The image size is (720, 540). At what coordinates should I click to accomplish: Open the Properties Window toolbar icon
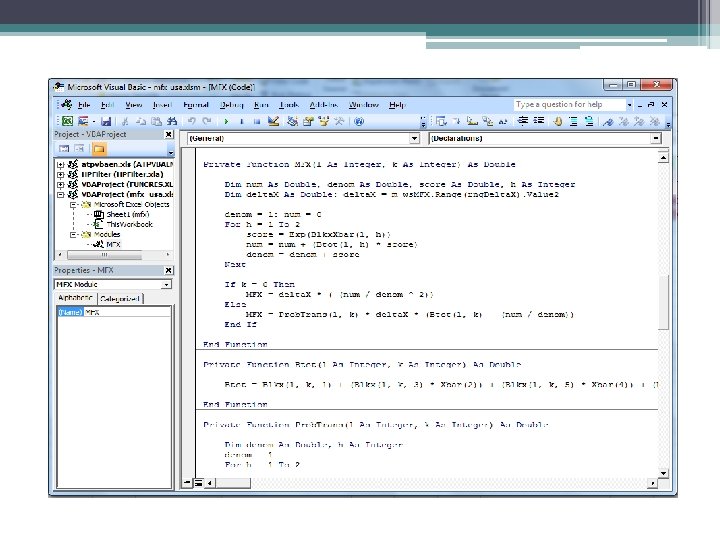click(x=308, y=121)
